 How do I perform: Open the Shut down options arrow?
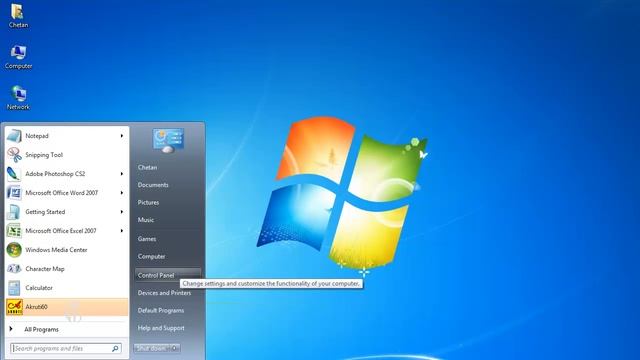[x=174, y=348]
